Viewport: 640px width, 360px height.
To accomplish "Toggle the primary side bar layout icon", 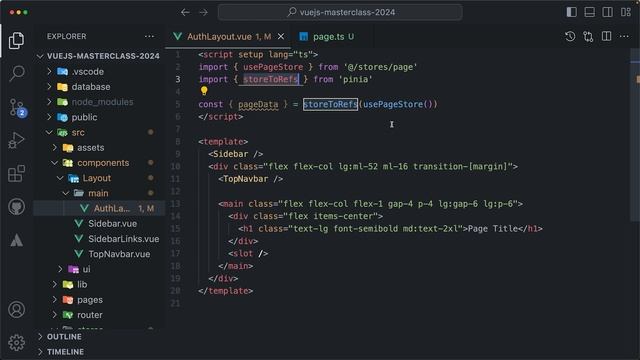I will [x=571, y=12].
